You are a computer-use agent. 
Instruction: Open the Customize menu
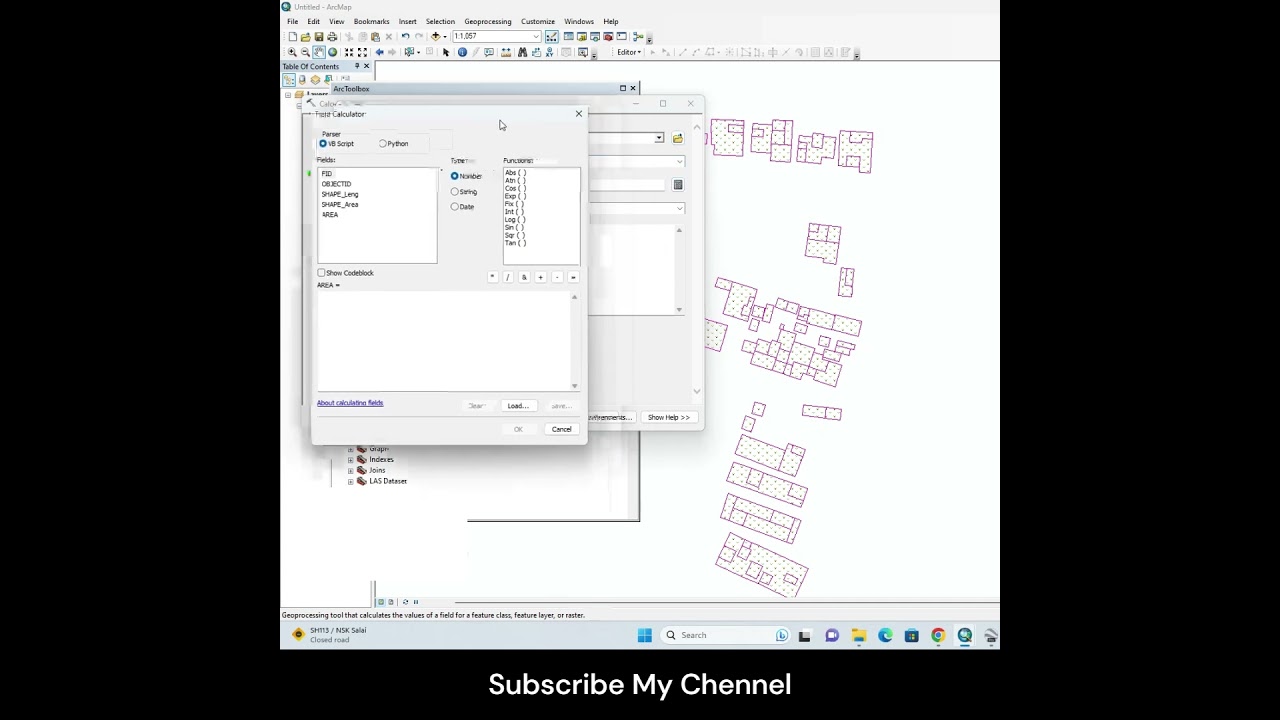pos(538,21)
